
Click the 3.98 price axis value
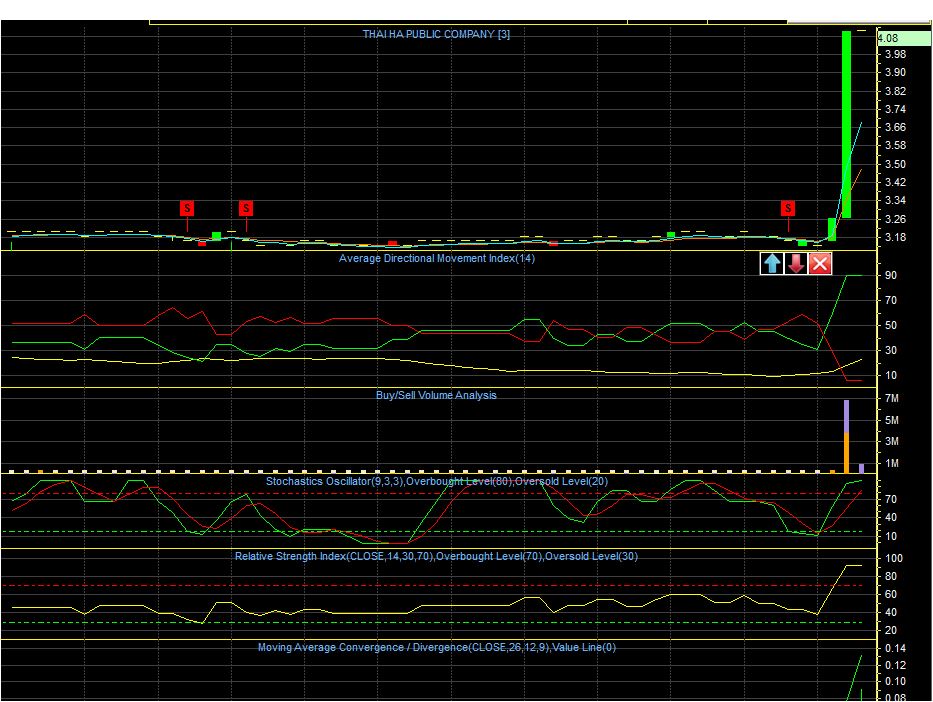coord(895,54)
